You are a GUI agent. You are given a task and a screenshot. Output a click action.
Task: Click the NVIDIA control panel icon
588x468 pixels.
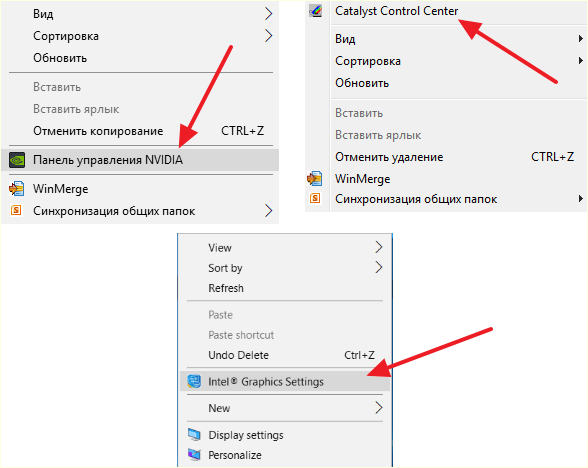(x=17, y=160)
